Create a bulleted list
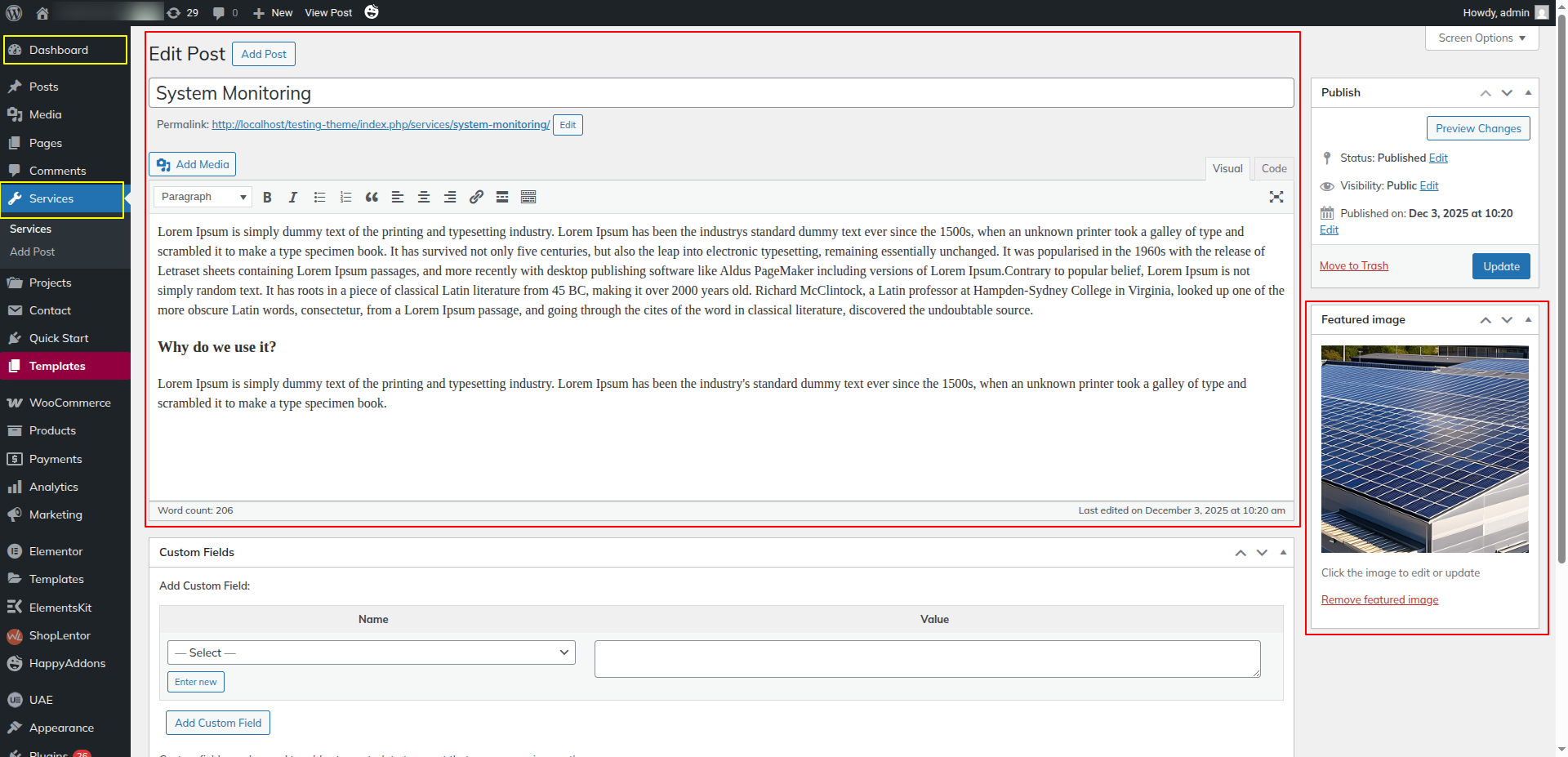Viewport: 1568px width, 757px height. tap(319, 197)
